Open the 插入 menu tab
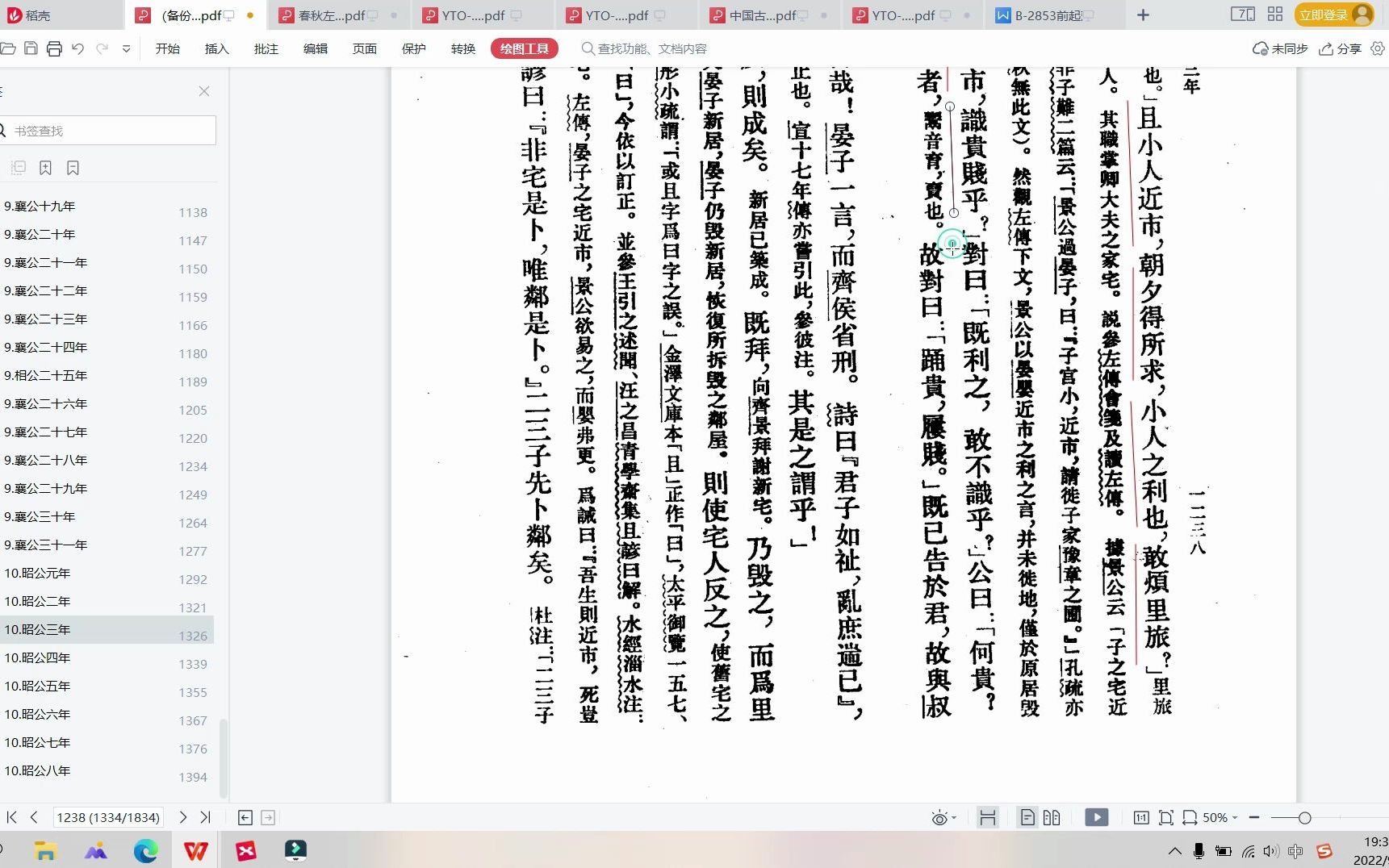1389x868 pixels. click(217, 49)
